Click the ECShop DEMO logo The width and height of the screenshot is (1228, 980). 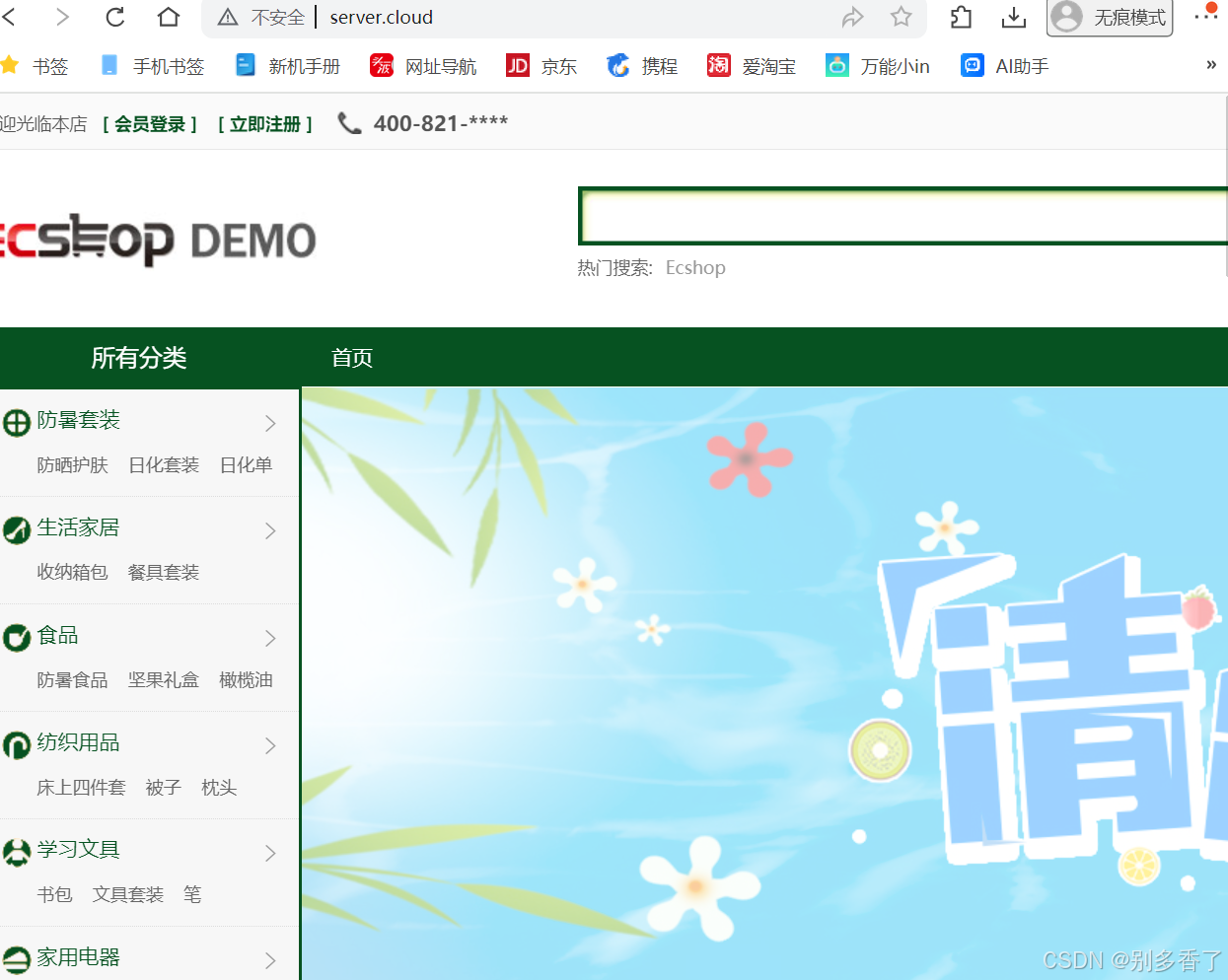pos(158,240)
